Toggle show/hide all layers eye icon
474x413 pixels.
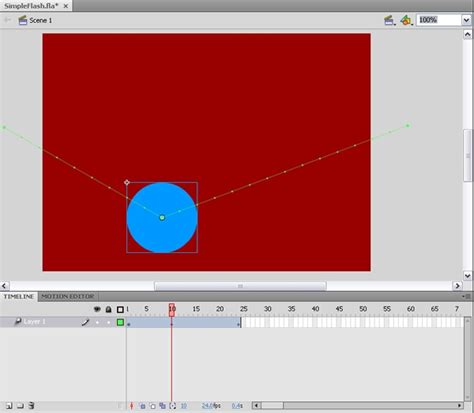97,309
